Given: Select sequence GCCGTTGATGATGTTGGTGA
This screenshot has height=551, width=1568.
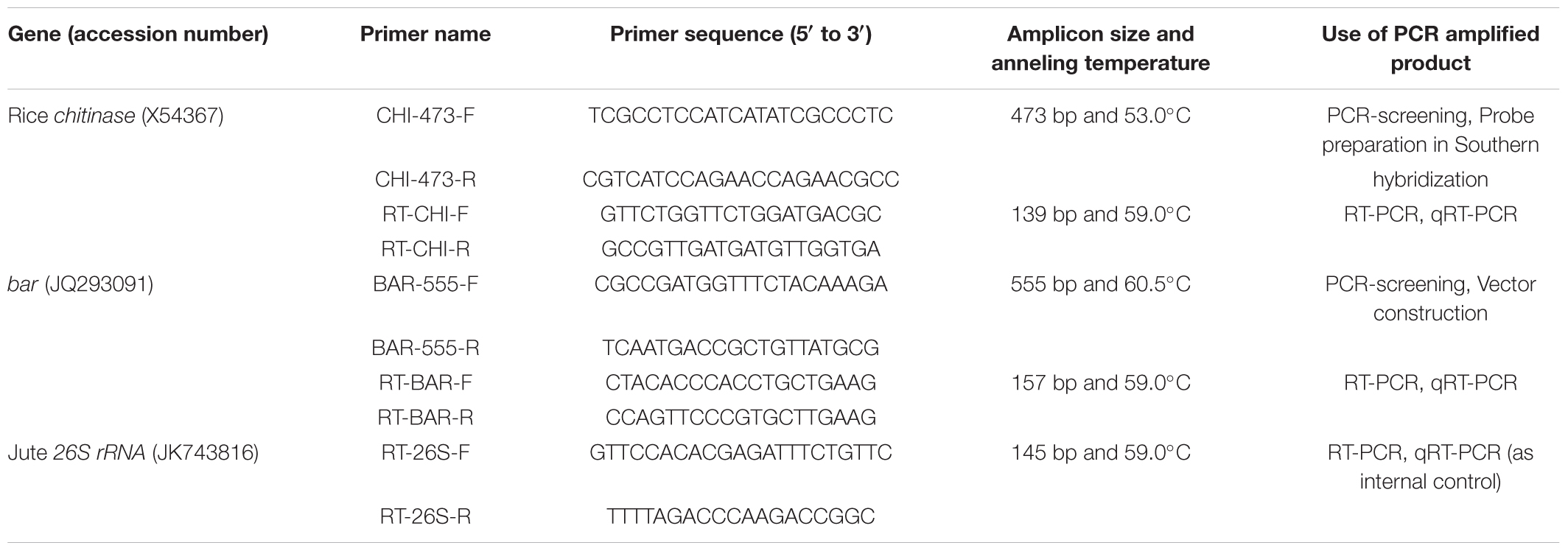Looking at the screenshot, I should point(741,249).
